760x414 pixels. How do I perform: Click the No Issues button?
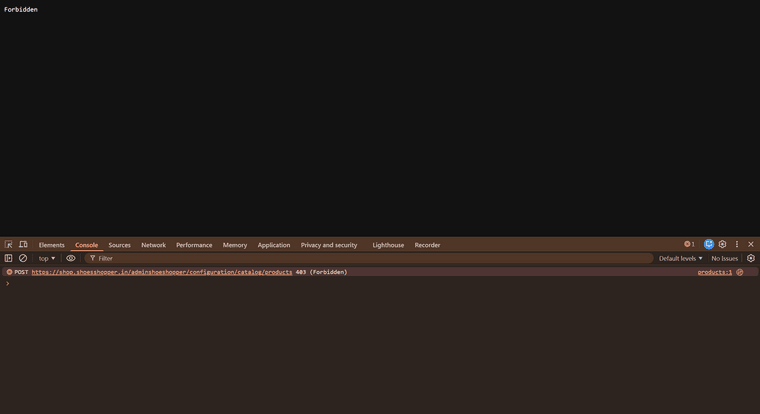724,258
